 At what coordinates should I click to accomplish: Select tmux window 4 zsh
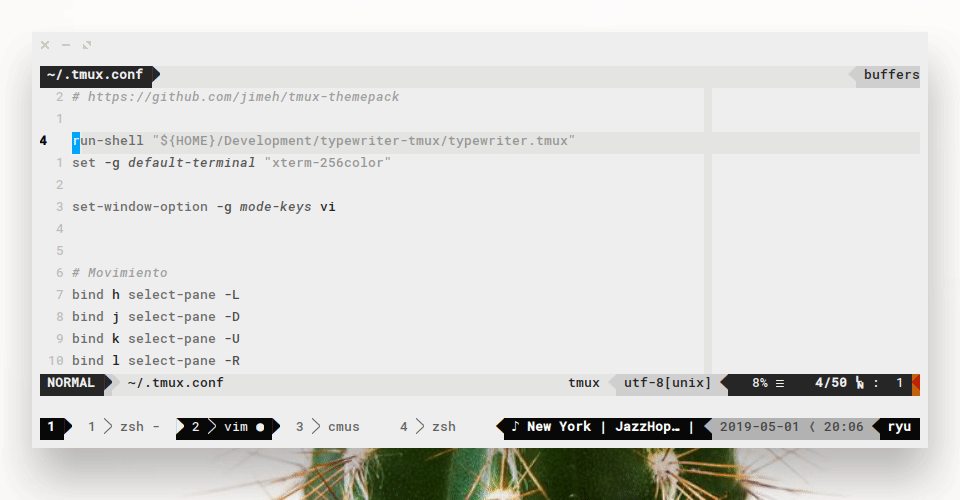[x=427, y=427]
